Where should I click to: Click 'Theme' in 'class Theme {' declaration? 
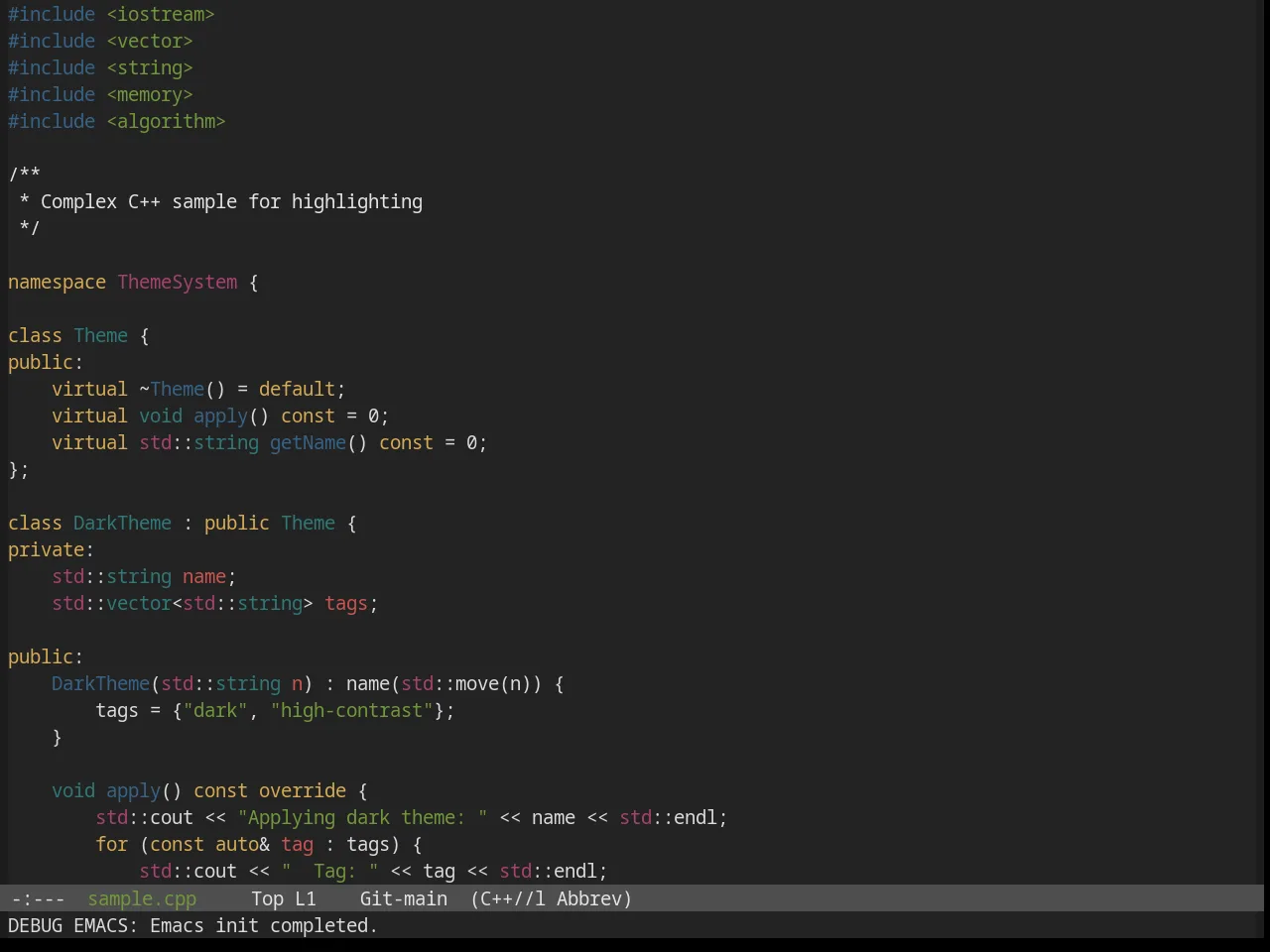[x=100, y=335]
